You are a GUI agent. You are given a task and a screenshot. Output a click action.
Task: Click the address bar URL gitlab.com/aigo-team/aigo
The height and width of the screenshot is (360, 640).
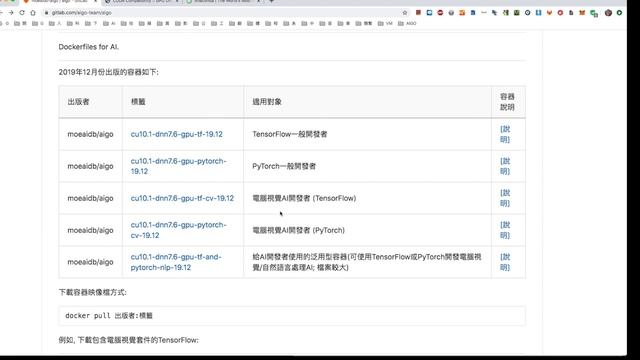82,13
